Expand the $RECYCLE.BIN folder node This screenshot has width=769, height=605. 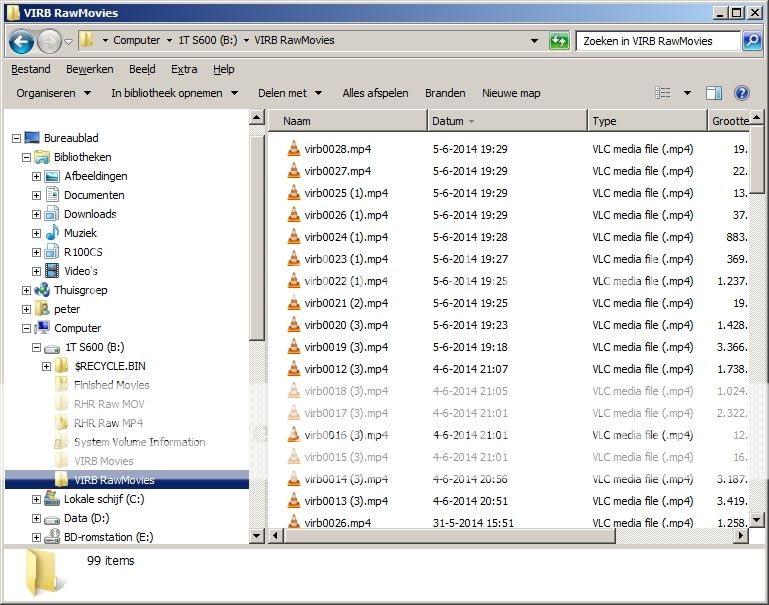click(x=47, y=367)
